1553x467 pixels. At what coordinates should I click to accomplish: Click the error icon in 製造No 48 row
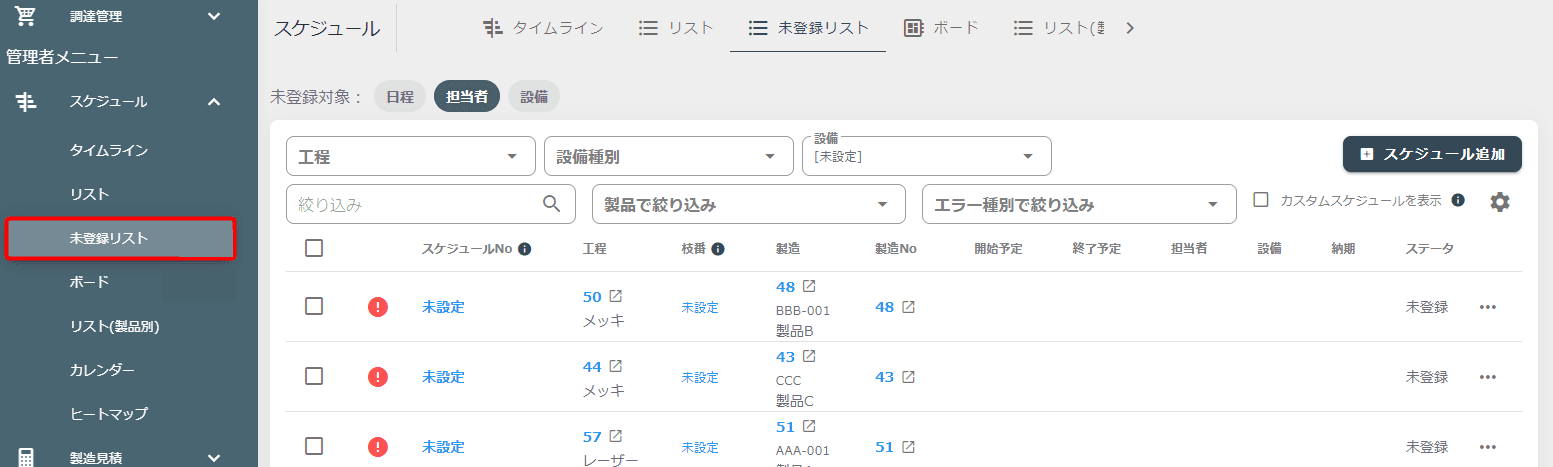(x=377, y=307)
